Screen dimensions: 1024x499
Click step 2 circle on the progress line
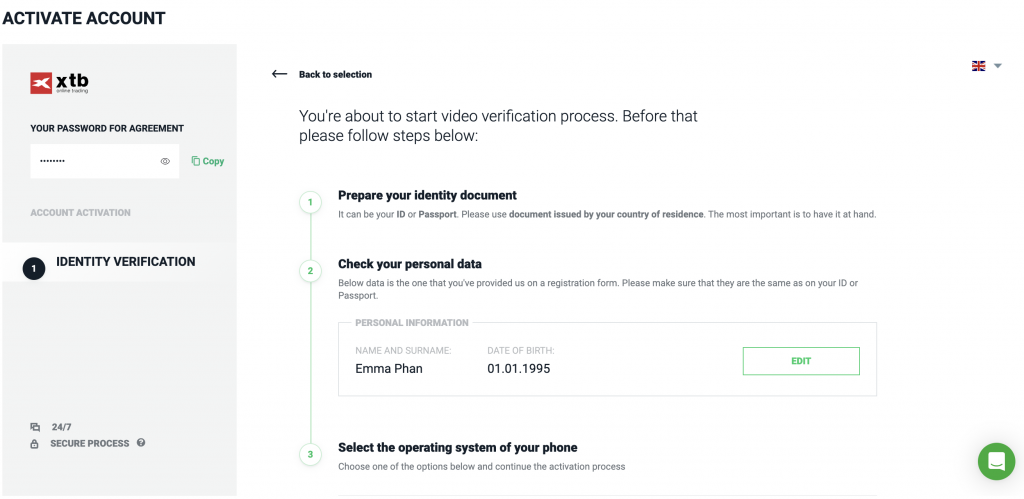tap(310, 271)
